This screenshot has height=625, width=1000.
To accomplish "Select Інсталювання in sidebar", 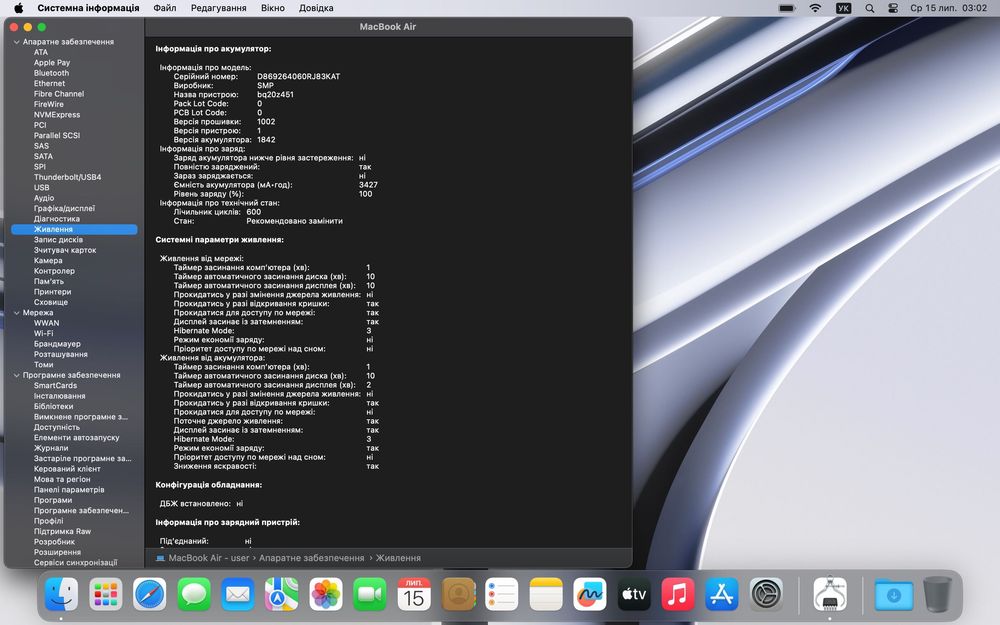I will [x=59, y=396].
